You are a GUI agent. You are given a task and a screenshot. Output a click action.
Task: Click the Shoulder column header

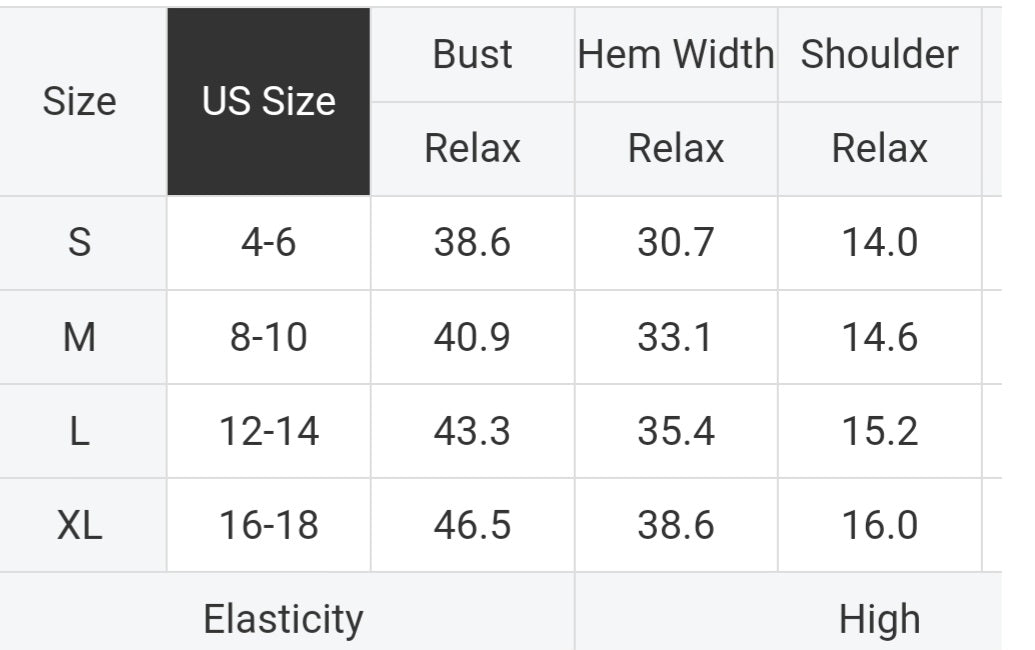point(879,54)
